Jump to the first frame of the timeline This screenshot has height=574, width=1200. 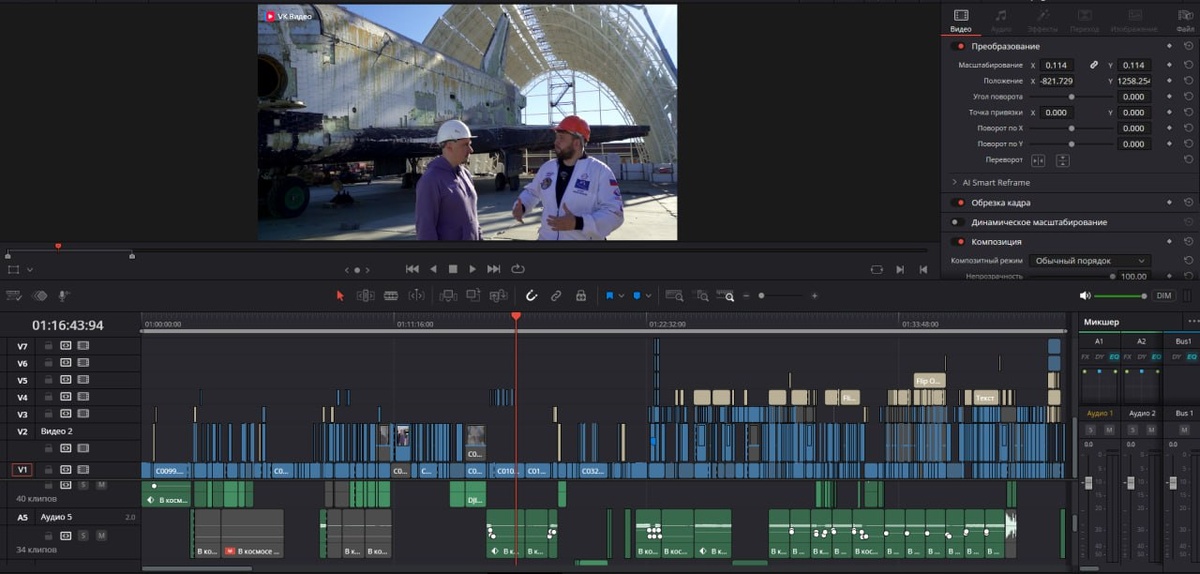click(x=412, y=269)
